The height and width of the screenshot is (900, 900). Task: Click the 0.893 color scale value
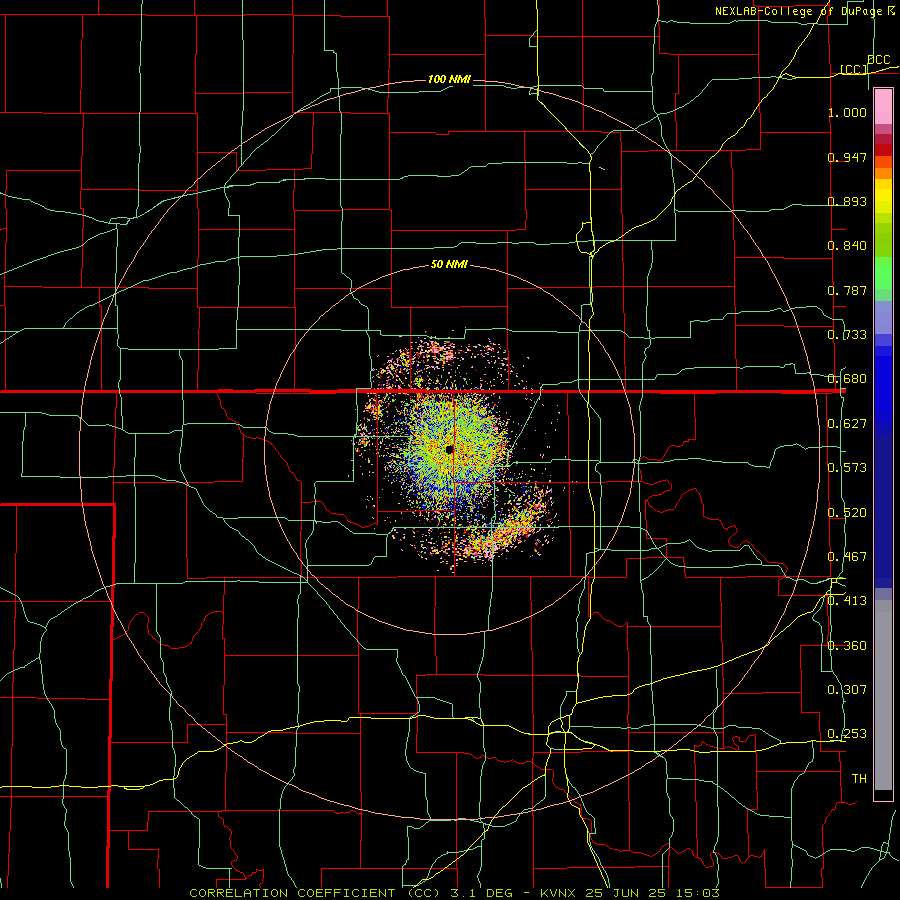(847, 201)
